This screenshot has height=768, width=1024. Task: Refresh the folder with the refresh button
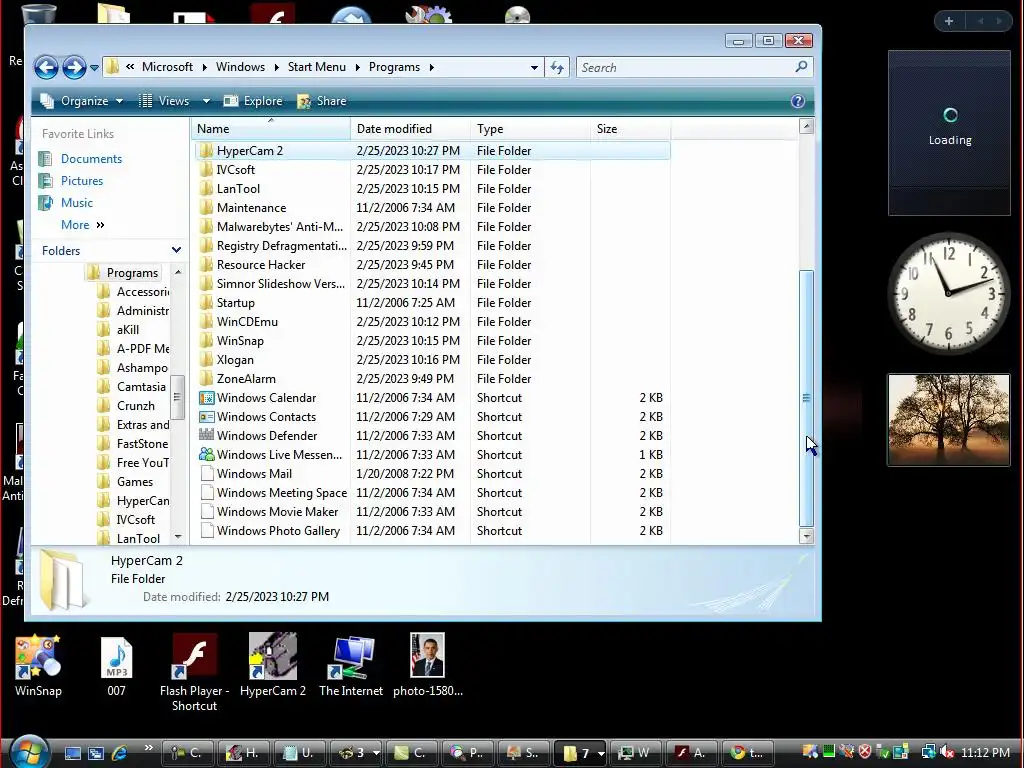tap(557, 67)
